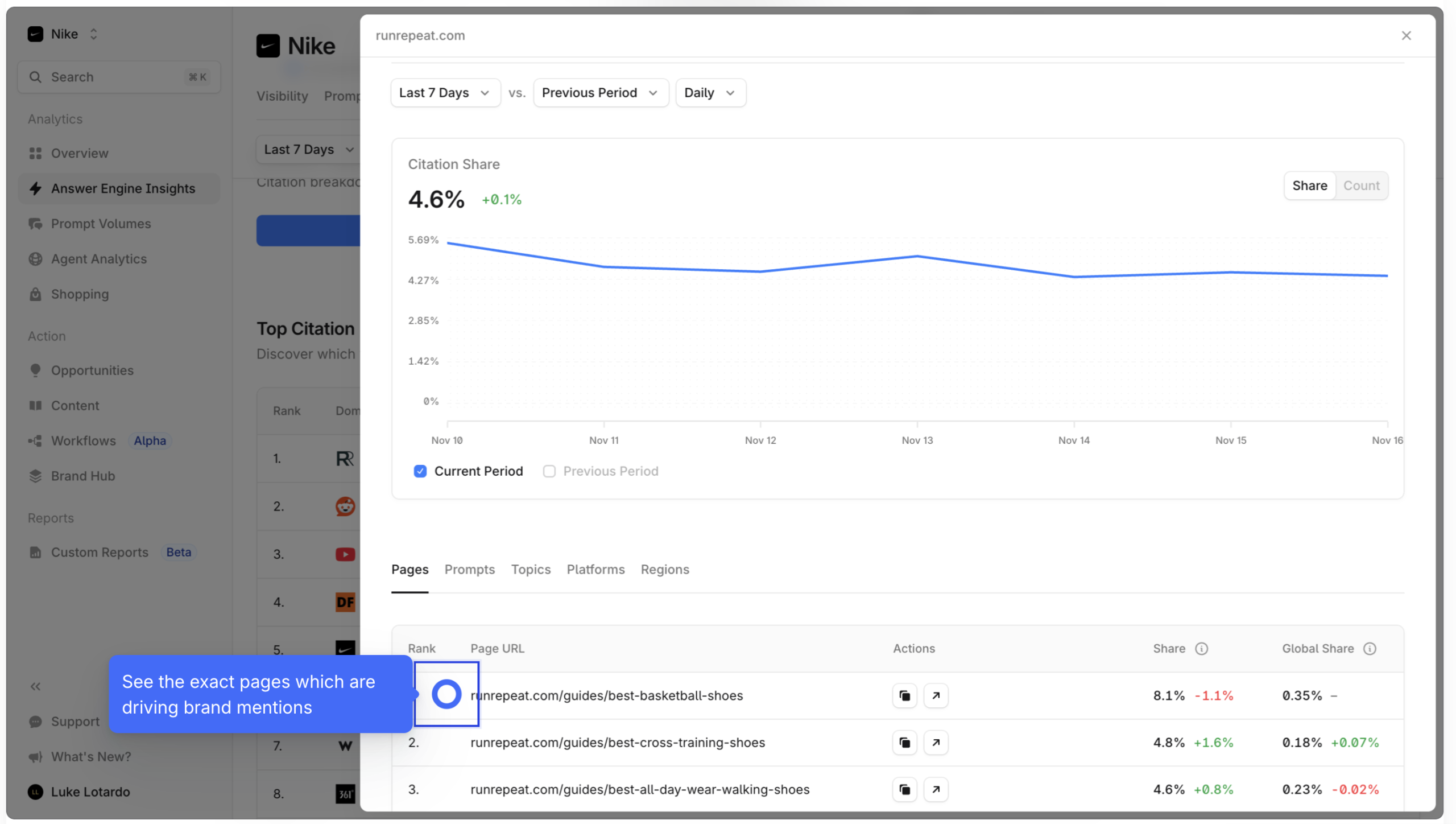1456x824 pixels.
Task: Click the Nov 13 data point on chart
Action: 917,257
